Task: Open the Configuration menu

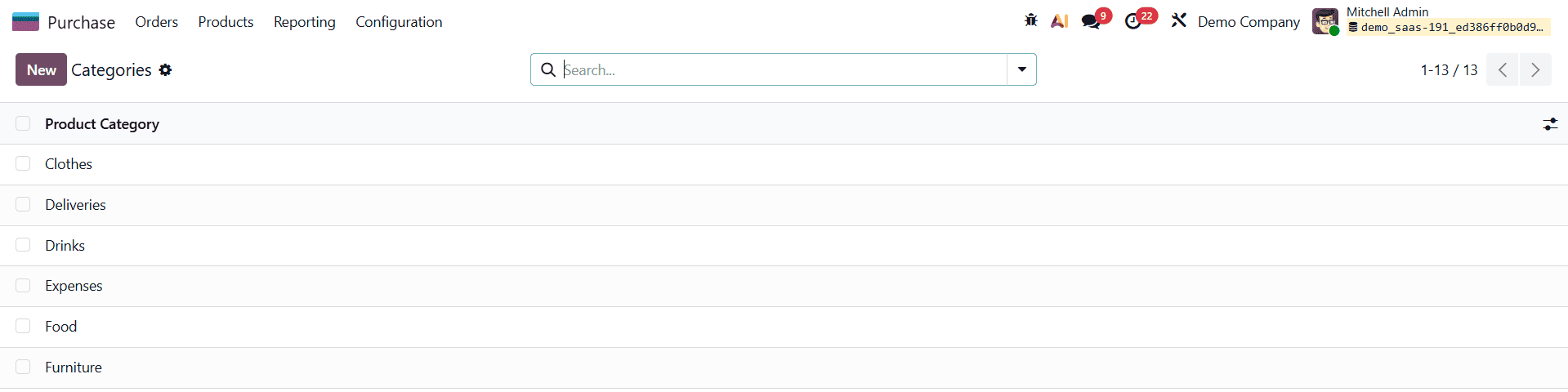Action: [x=399, y=22]
